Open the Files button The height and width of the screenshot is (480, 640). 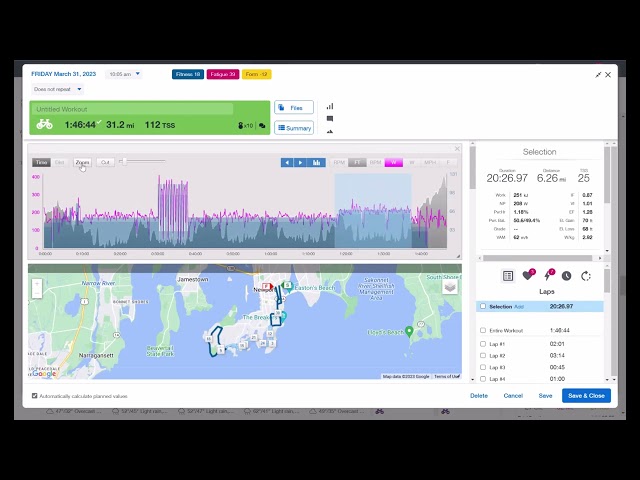pos(294,108)
